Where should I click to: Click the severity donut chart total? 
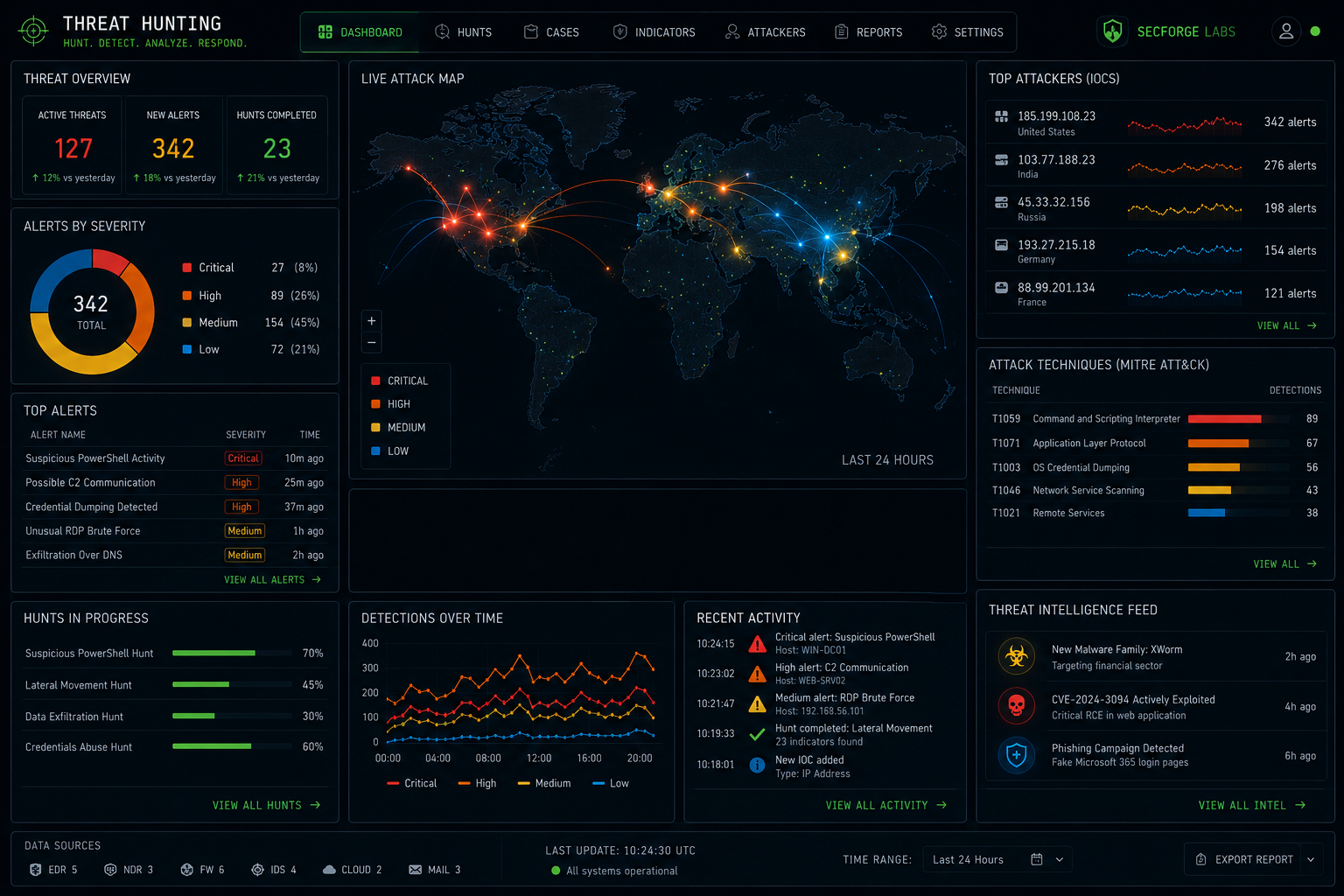coord(91,311)
